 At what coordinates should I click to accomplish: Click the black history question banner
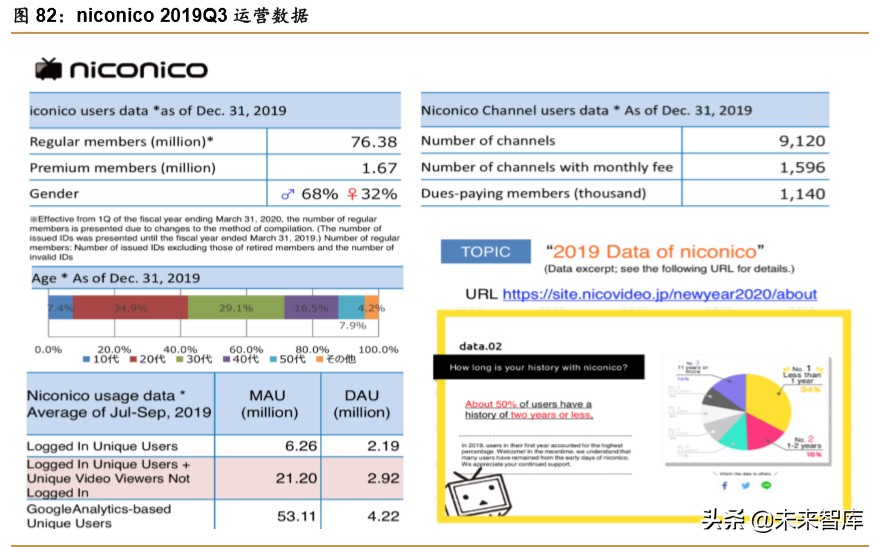(x=539, y=368)
